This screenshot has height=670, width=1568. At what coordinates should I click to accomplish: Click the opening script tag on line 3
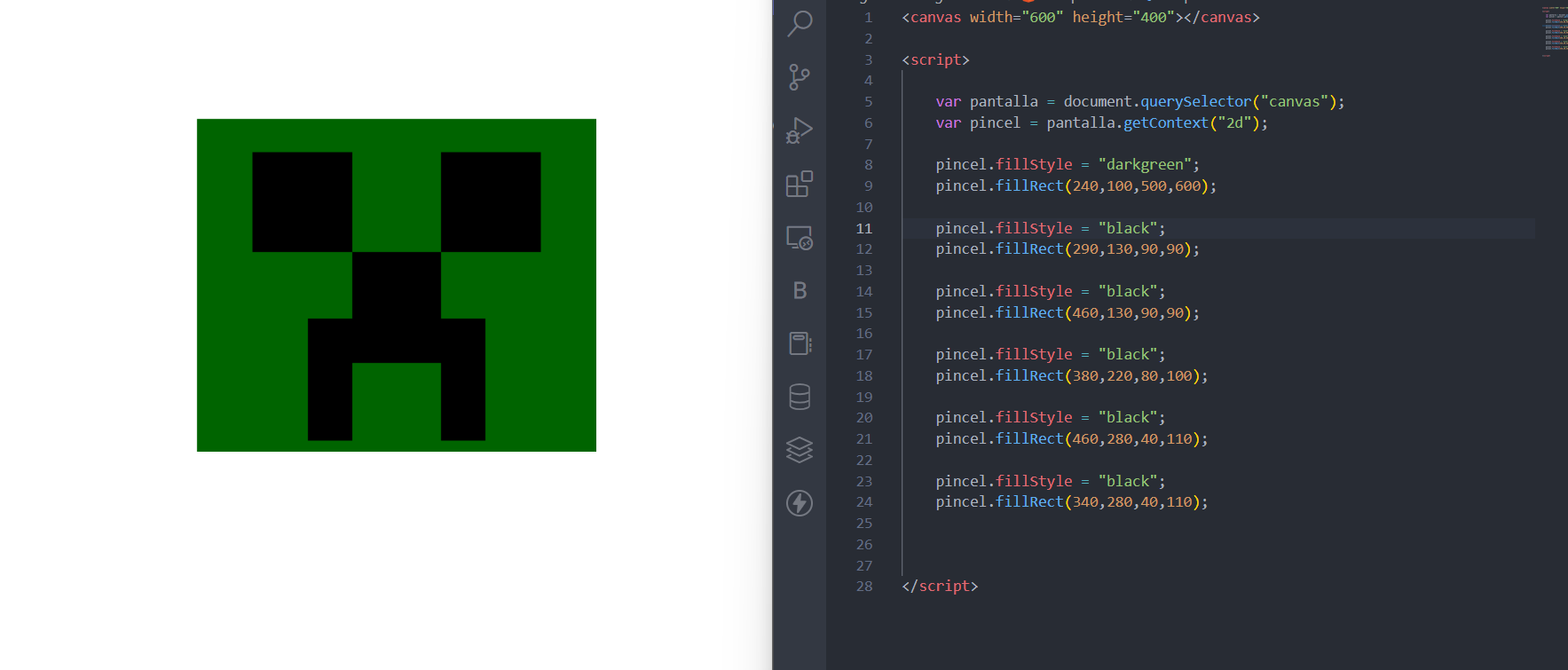pos(935,59)
